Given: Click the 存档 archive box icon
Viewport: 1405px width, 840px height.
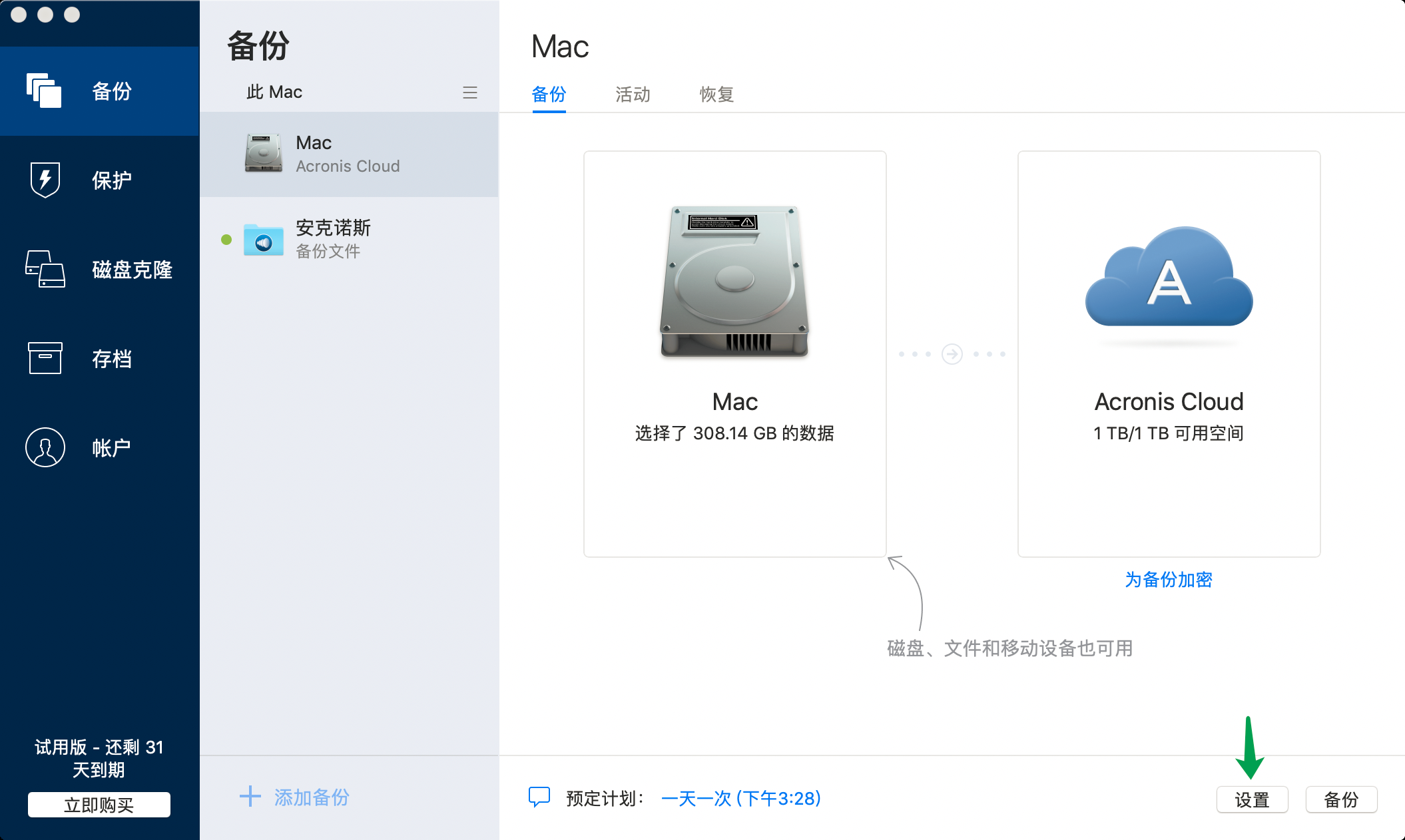Looking at the screenshot, I should 45,358.
